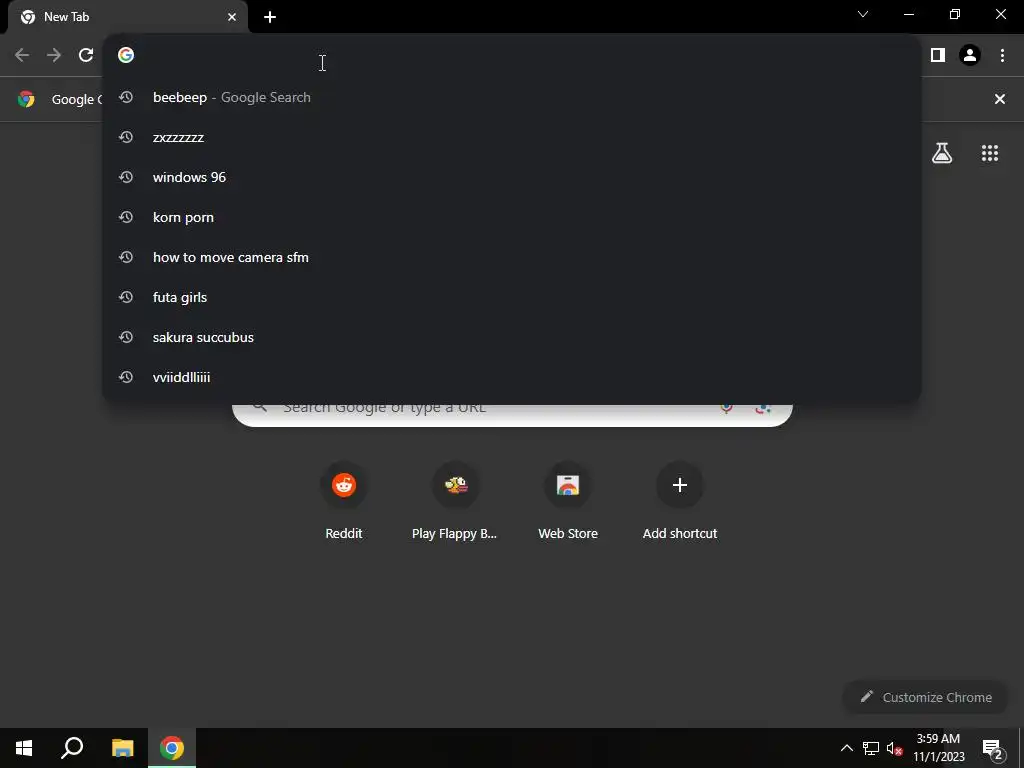Select the windows 96 suggestion
The image size is (1024, 768).
click(x=512, y=177)
